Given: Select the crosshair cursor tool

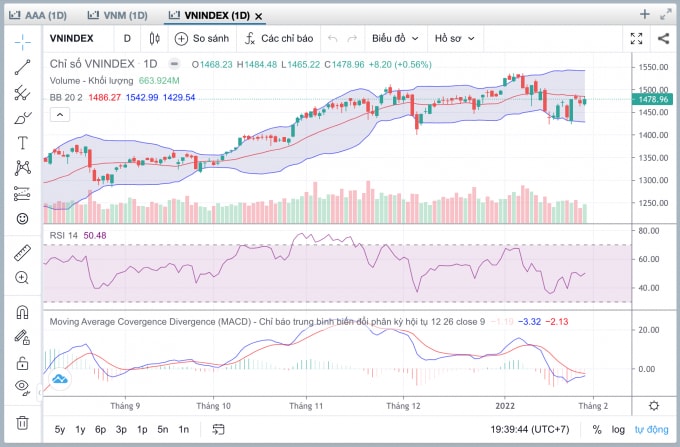Looking at the screenshot, I should pyautogui.click(x=23, y=42).
